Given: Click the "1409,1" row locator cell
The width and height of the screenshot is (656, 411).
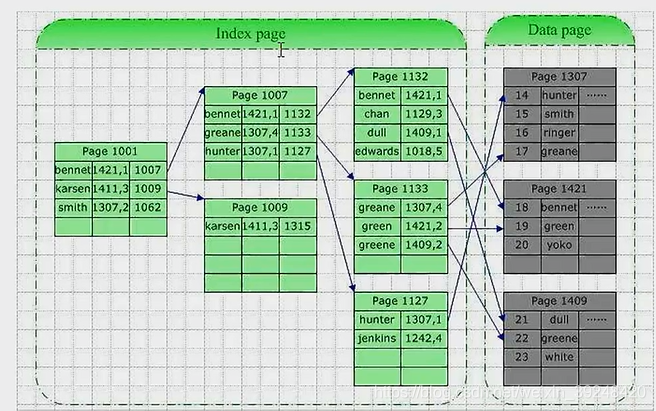Looking at the screenshot, I should 424,133.
